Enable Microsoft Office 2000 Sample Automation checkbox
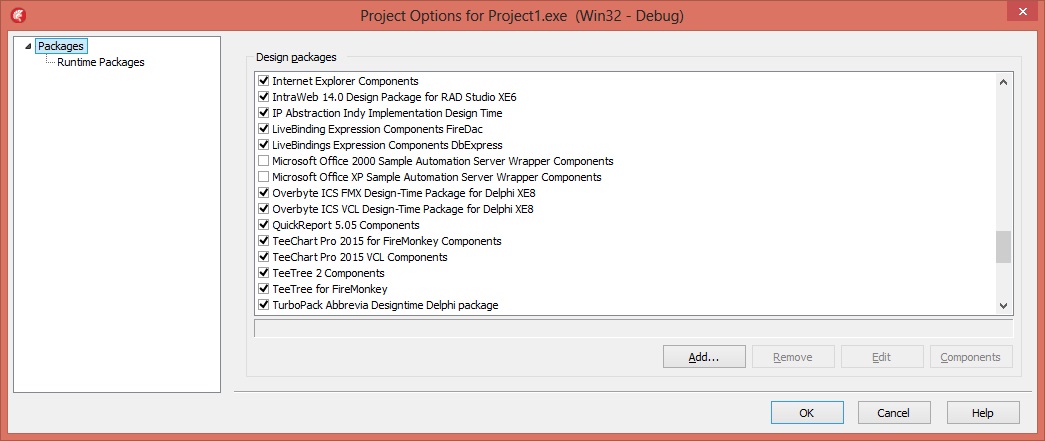Screen dimensions: 1045x441 tap(263, 161)
